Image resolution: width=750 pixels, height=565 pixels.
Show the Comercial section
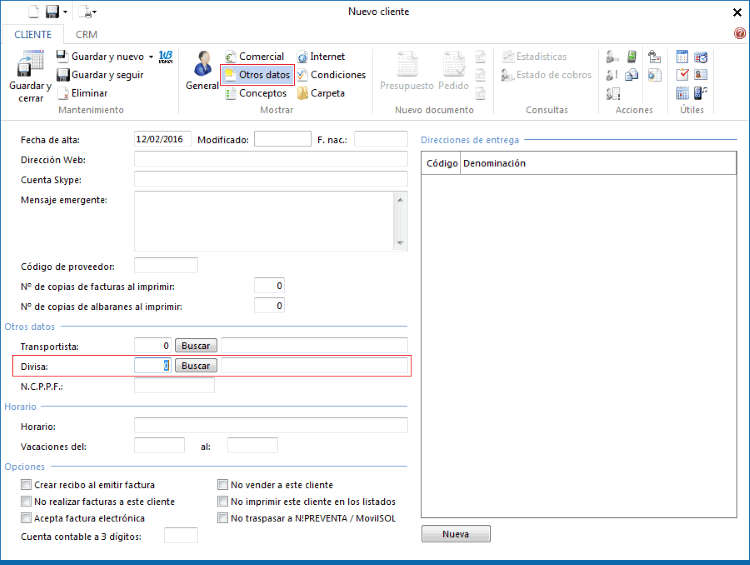pos(231,57)
